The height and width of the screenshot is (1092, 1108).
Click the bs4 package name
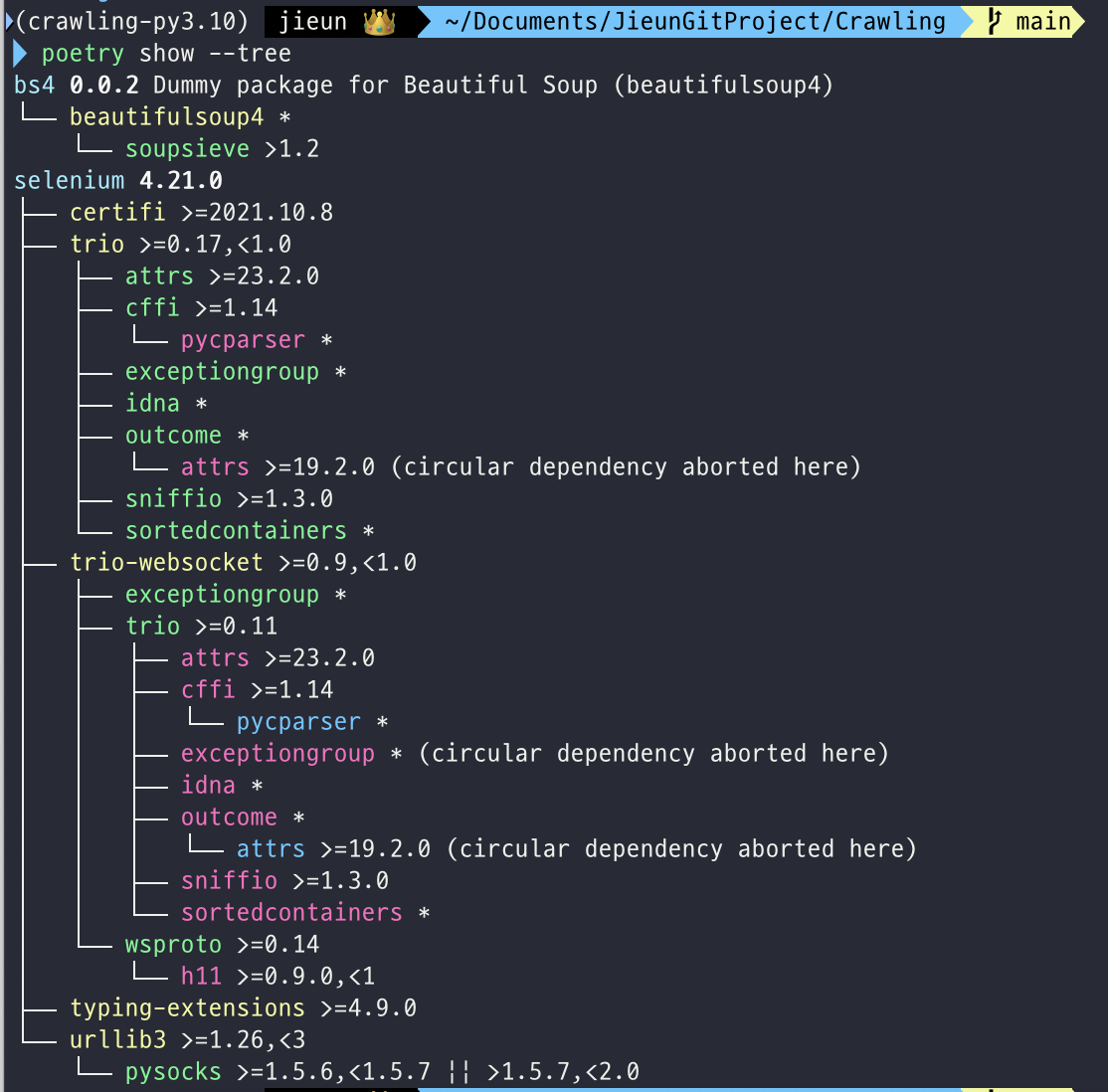point(34,86)
